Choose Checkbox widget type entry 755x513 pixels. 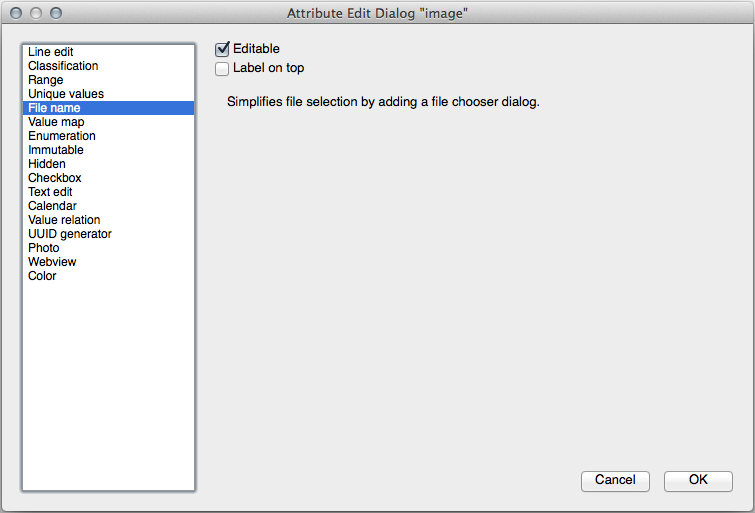tap(55, 178)
